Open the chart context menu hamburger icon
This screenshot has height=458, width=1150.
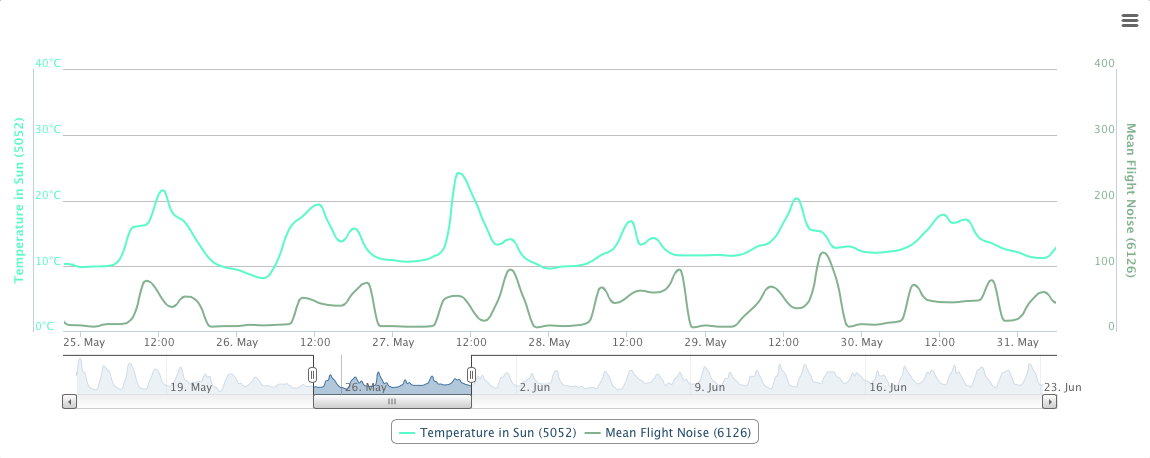(x=1130, y=21)
